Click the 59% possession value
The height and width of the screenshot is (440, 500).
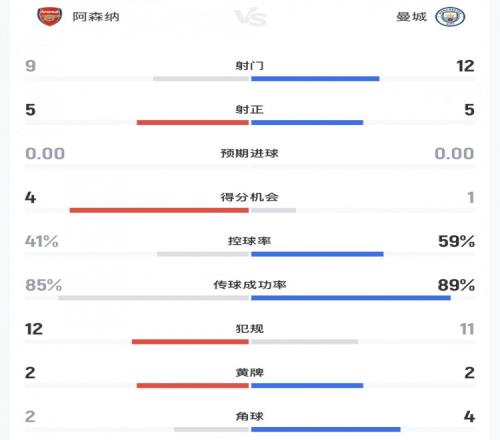point(456,241)
